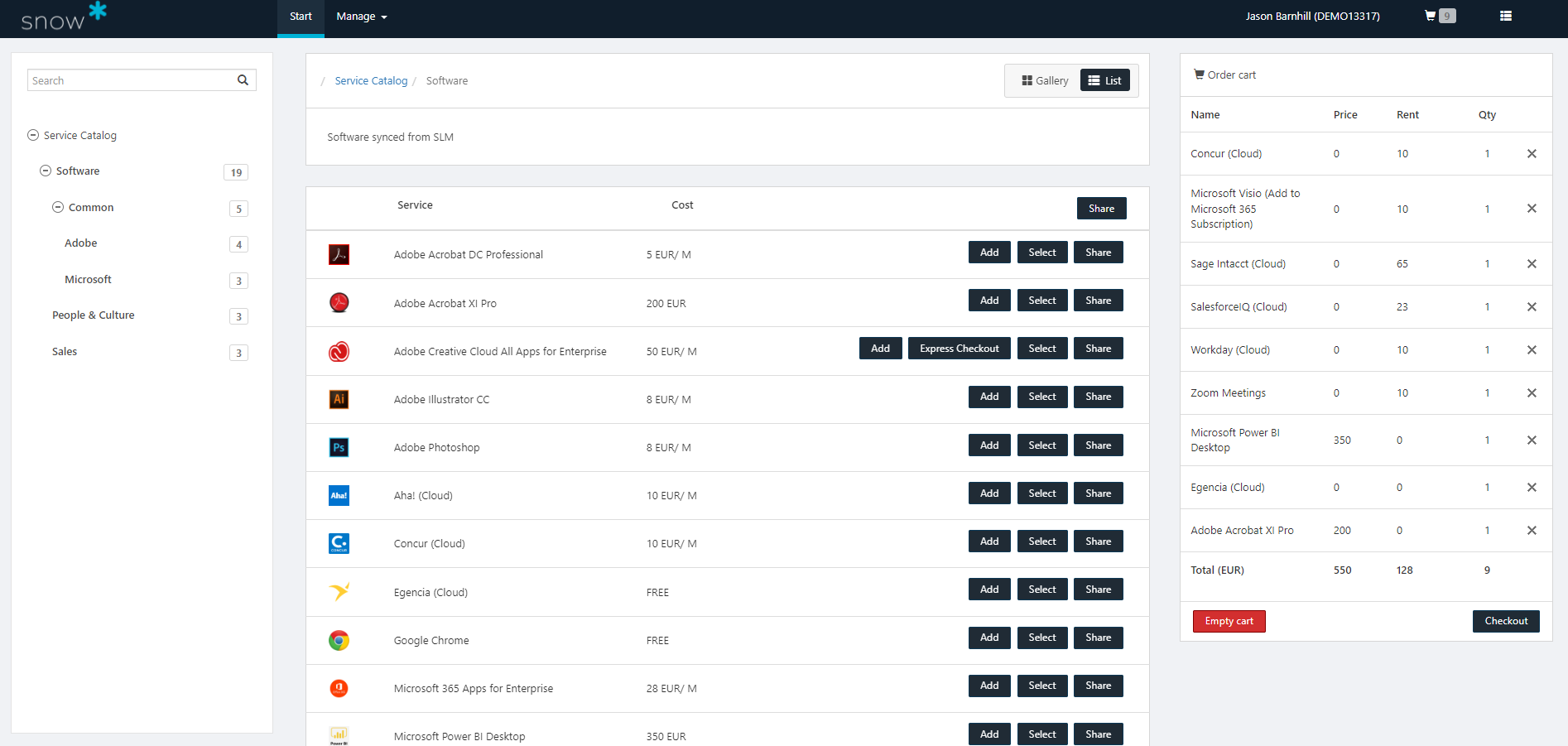The width and height of the screenshot is (1568, 746).
Task: Click the Empty cart button
Action: [1229, 621]
